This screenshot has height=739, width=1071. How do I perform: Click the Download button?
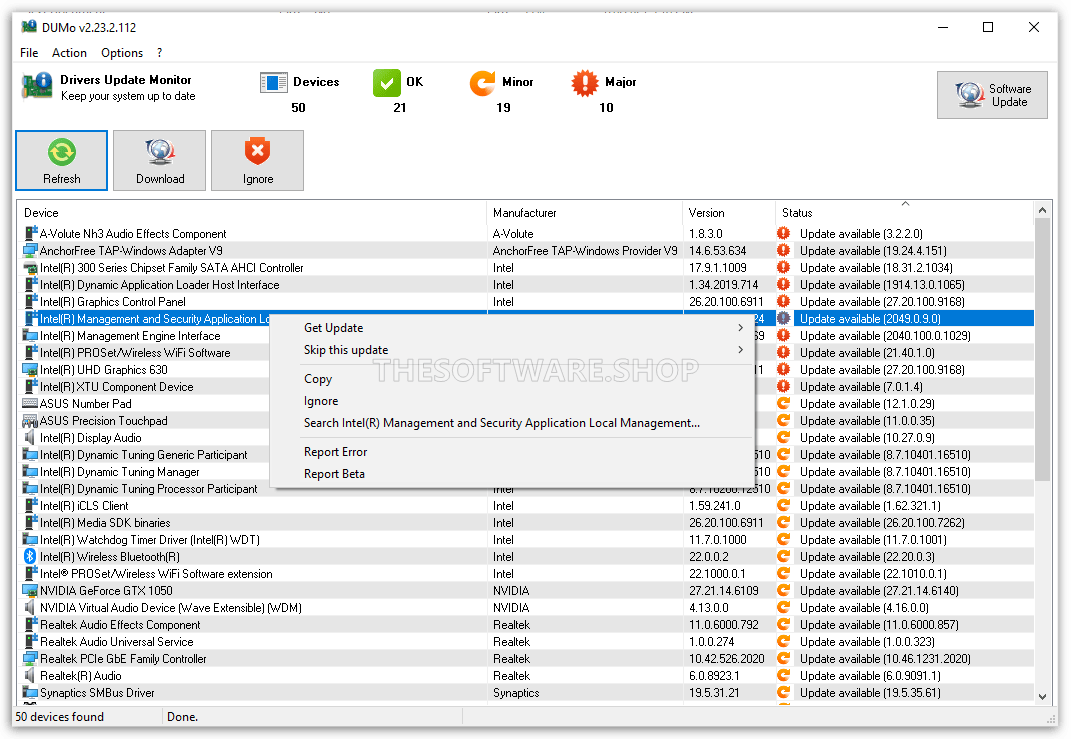159,161
